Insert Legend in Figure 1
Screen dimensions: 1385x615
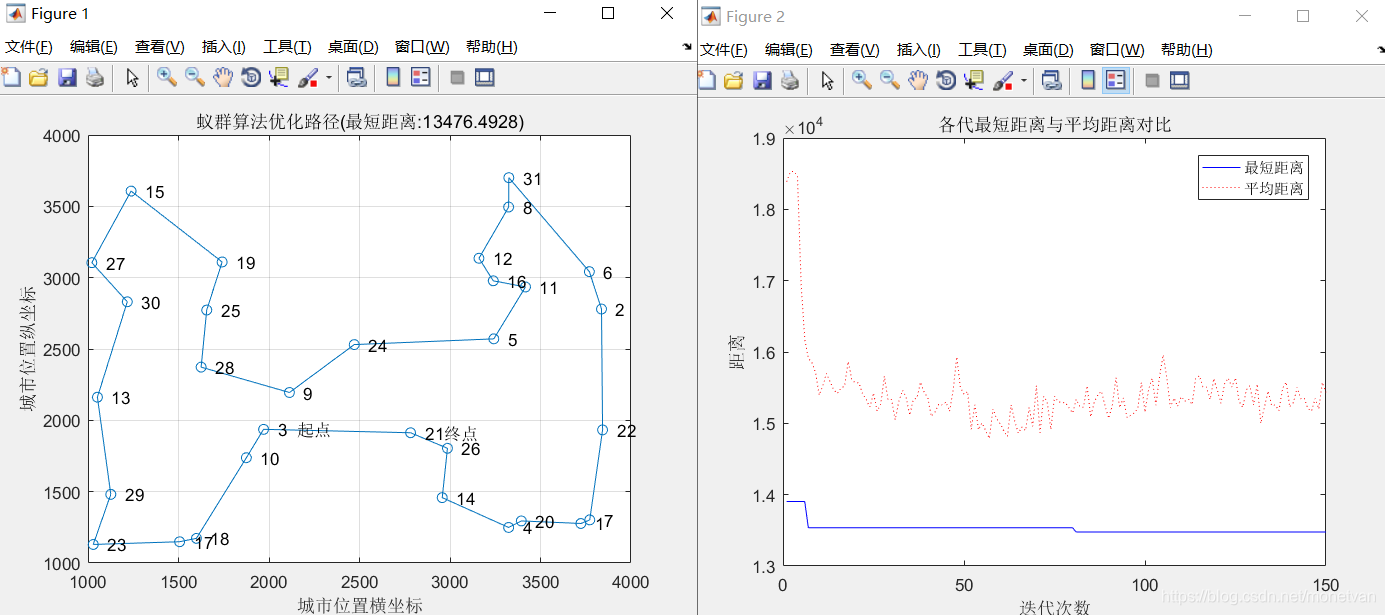click(420, 77)
